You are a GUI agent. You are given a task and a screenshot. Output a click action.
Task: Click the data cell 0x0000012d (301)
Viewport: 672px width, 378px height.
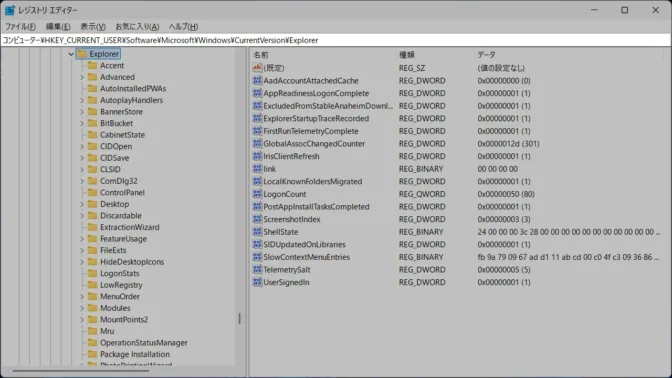pyautogui.click(x=508, y=144)
